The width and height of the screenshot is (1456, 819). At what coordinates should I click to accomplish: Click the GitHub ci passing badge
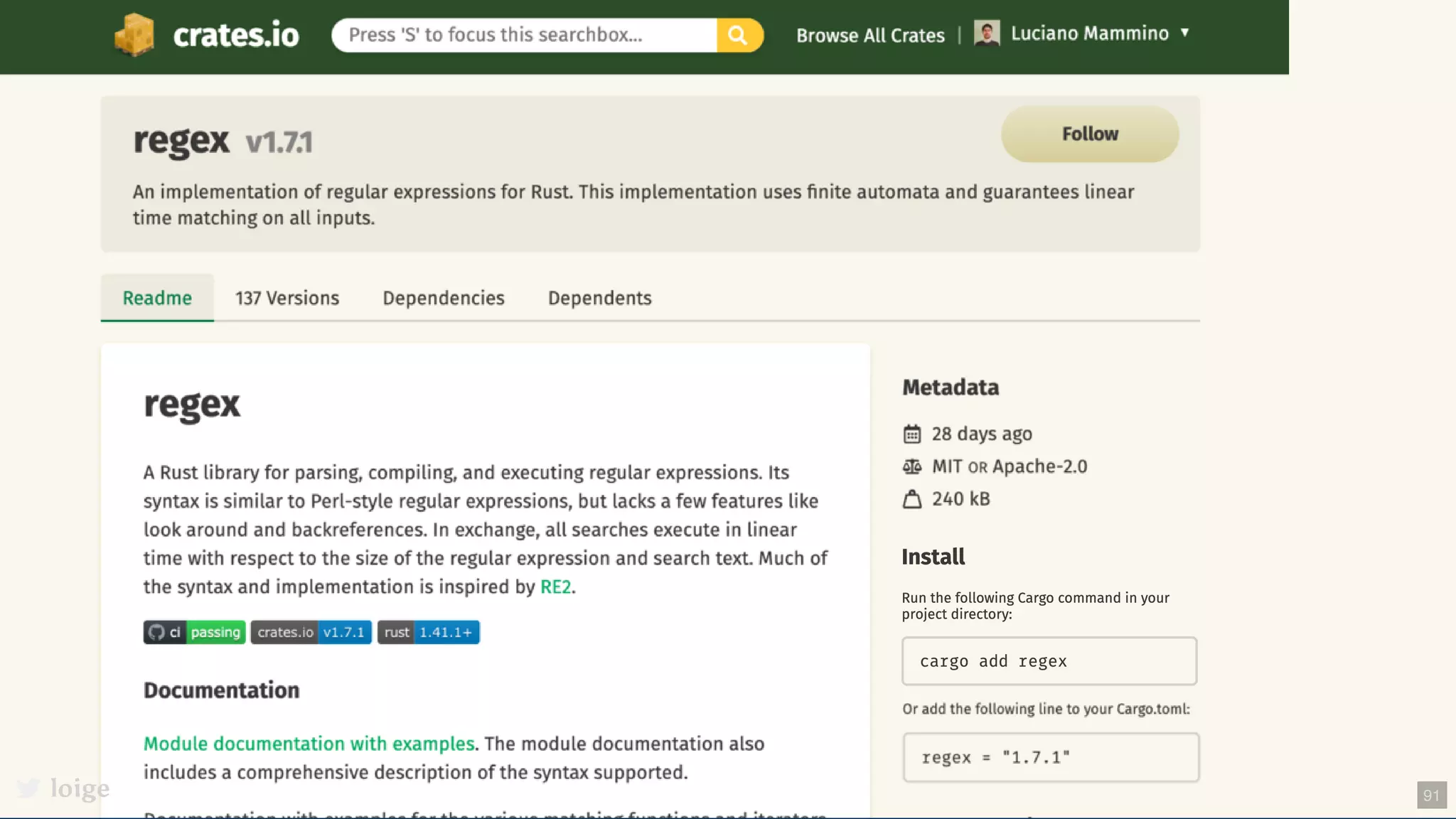coord(194,632)
